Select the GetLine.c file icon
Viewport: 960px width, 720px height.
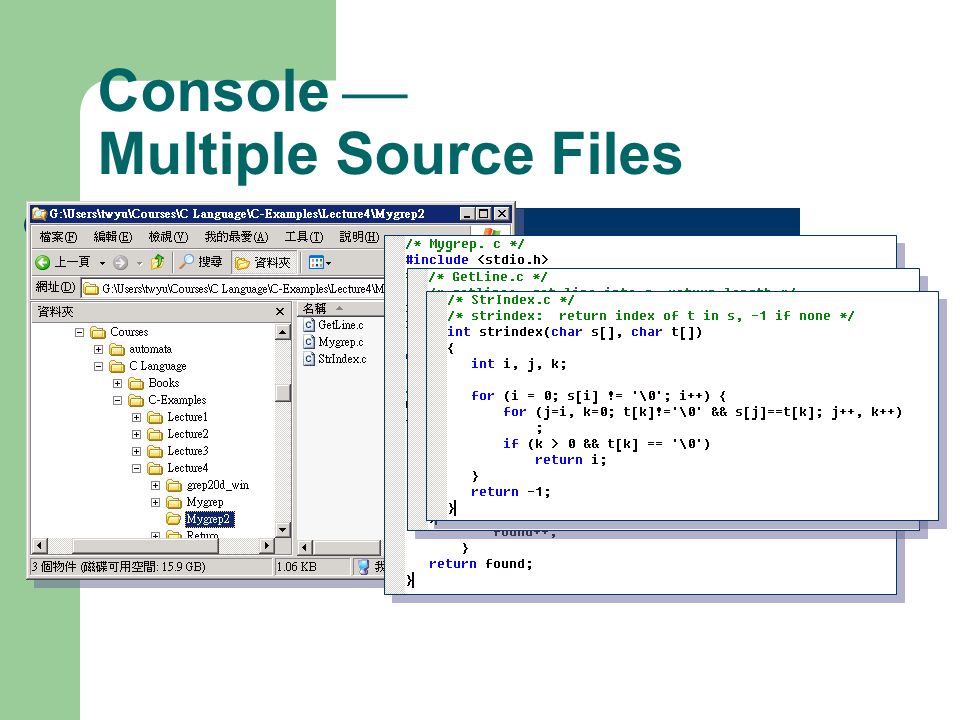[x=309, y=325]
